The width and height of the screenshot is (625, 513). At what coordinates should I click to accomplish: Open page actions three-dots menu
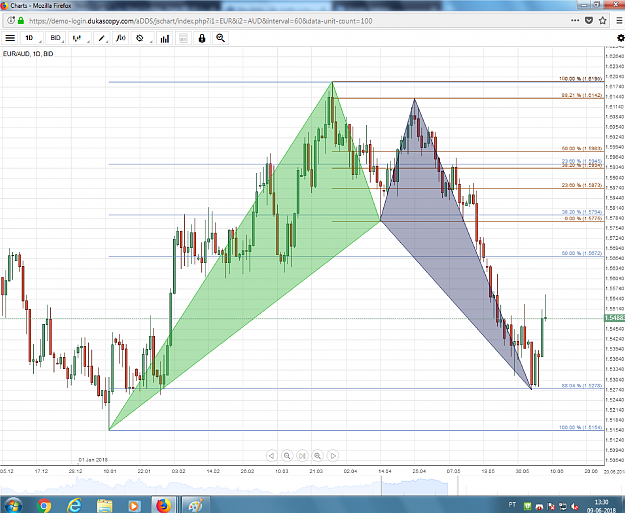(575, 20)
